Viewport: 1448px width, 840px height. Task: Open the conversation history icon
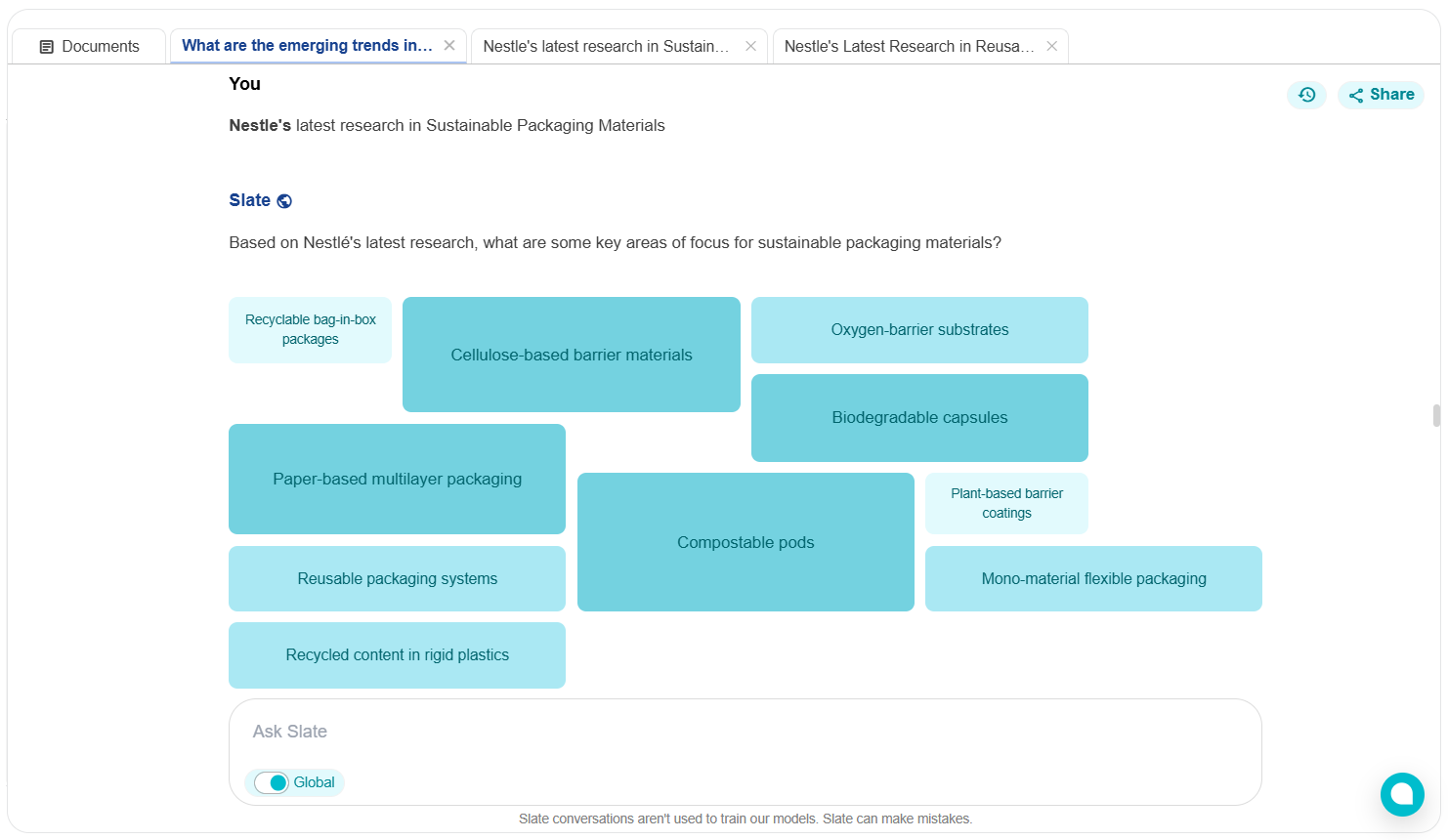click(1306, 95)
